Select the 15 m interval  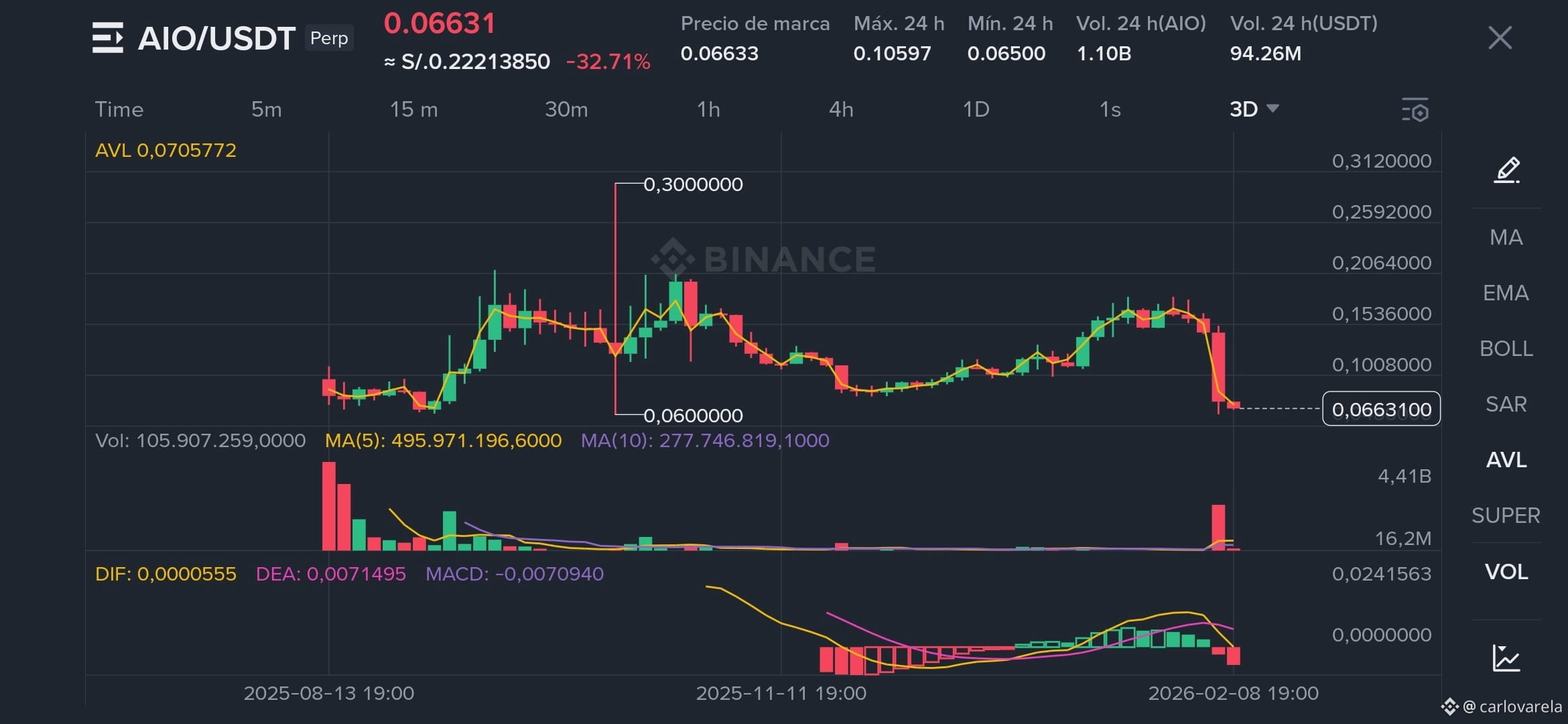pyautogui.click(x=414, y=109)
